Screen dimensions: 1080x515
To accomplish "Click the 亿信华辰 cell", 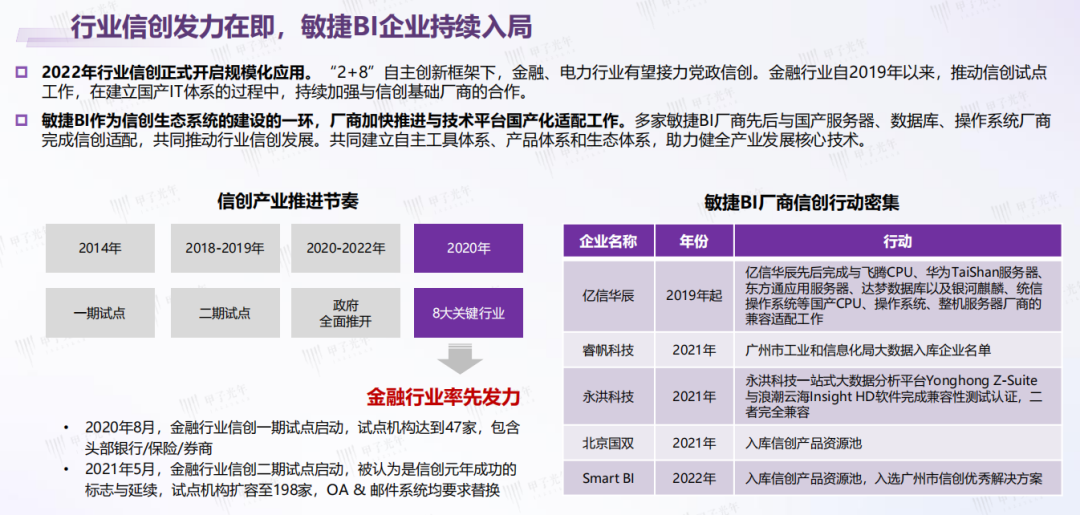I will pos(608,296).
